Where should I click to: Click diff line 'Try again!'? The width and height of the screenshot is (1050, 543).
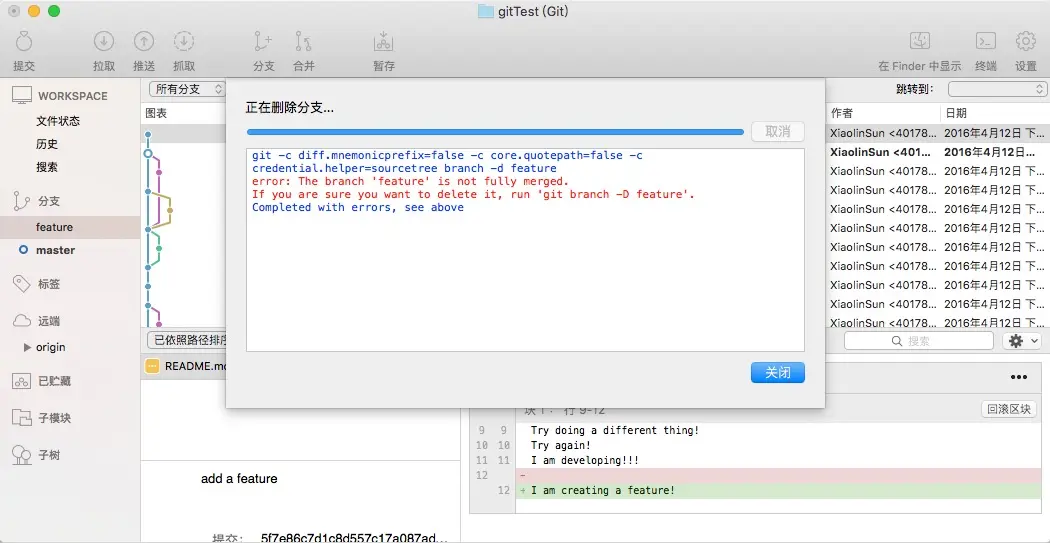pyautogui.click(x=560, y=445)
